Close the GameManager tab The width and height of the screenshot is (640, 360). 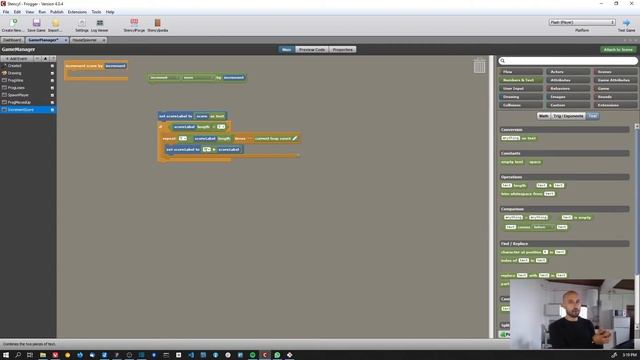click(x=65, y=40)
